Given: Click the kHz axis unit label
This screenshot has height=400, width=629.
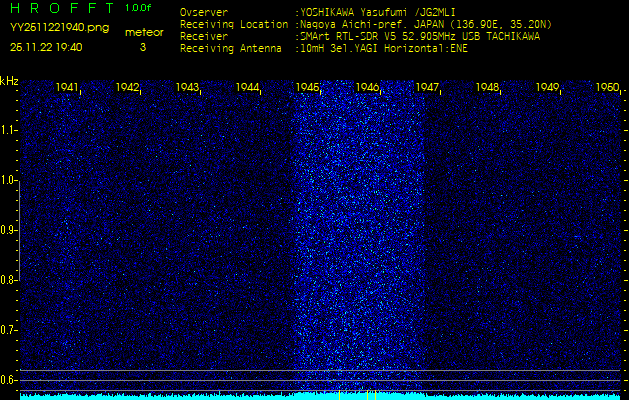Looking at the screenshot, I should click(x=9, y=81).
